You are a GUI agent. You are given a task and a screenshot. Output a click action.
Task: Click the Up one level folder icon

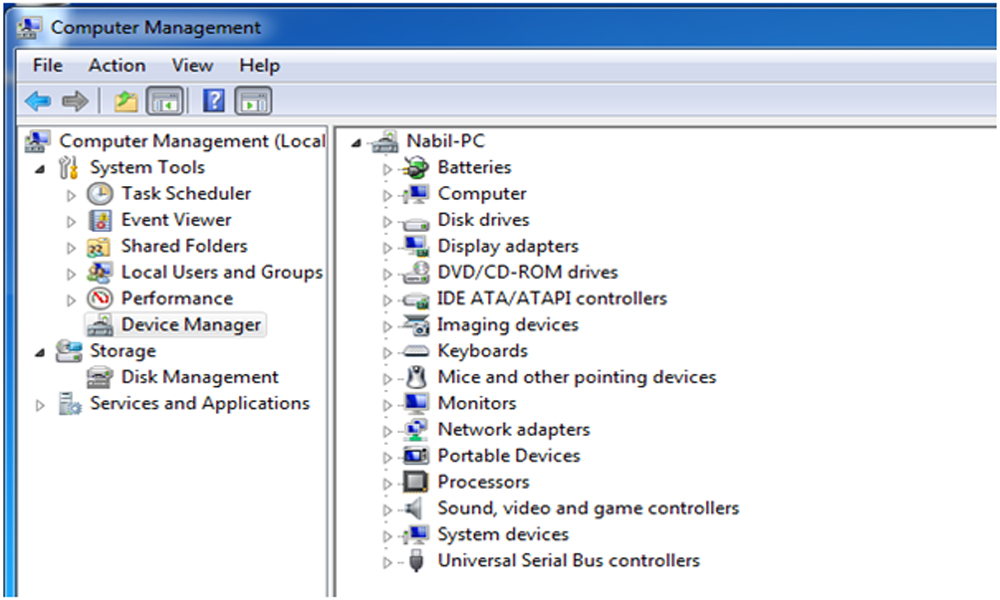point(125,101)
